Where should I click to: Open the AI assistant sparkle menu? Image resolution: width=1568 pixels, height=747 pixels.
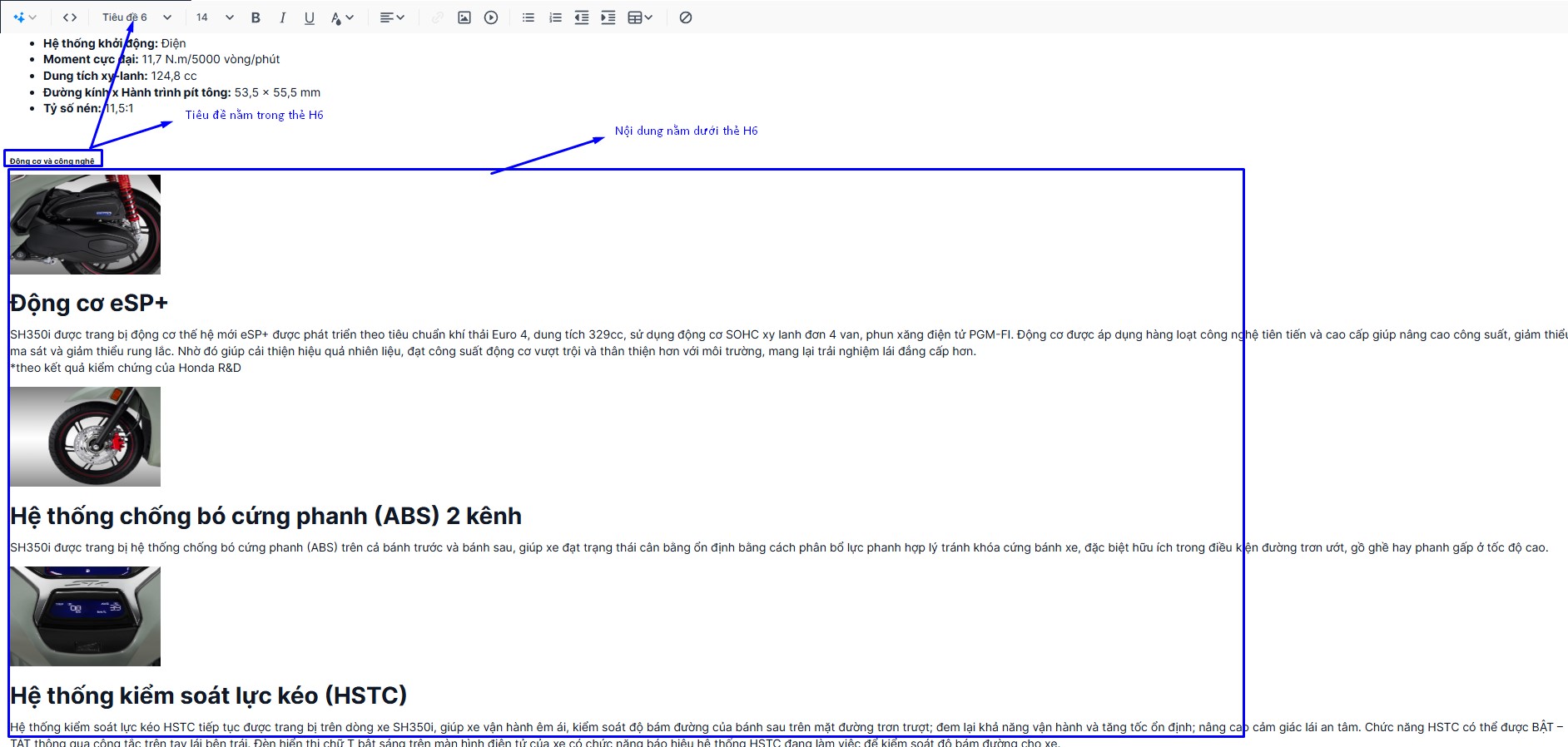tap(24, 17)
